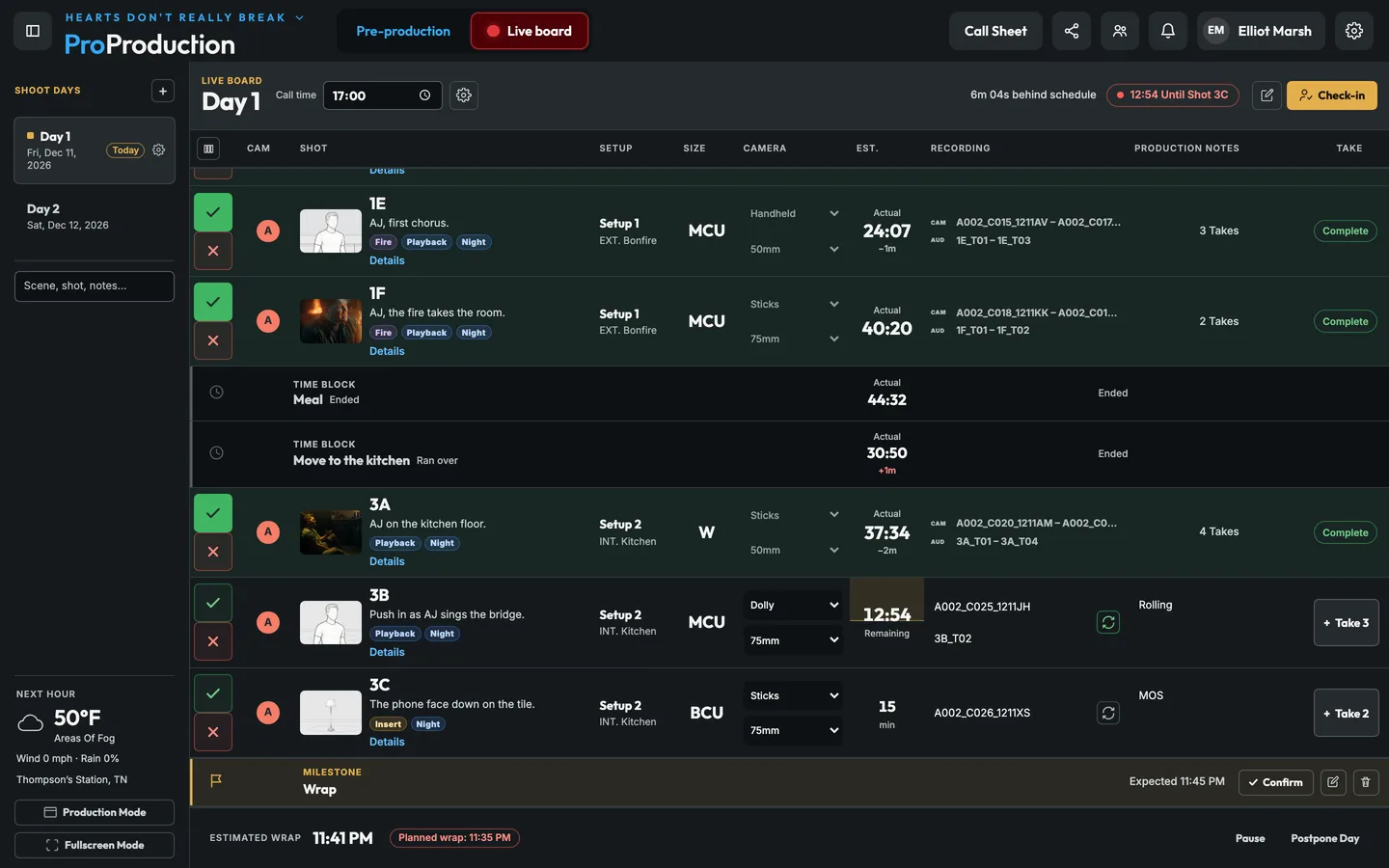Open the Handheld dropdown for shot 1E
This screenshot has width=1389, height=868.
point(794,214)
